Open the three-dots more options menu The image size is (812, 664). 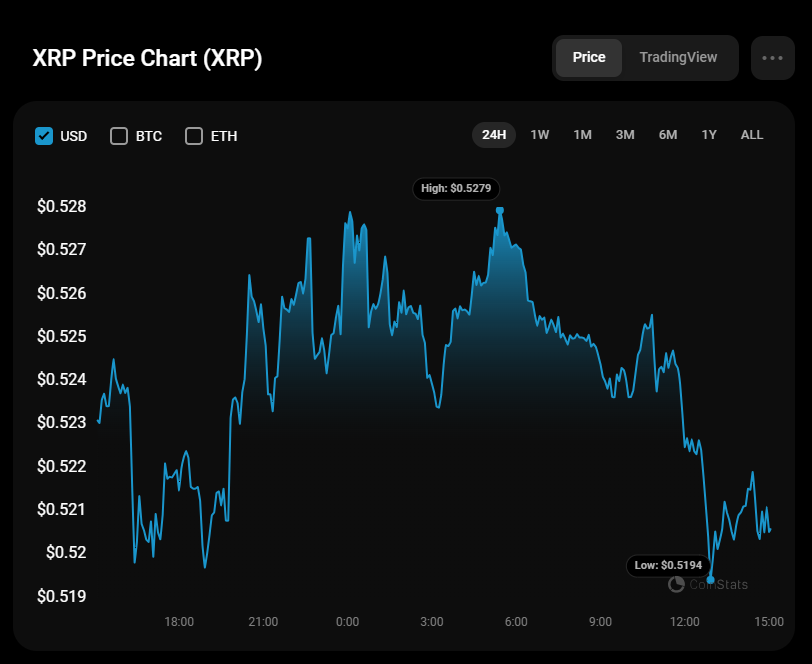click(x=772, y=58)
